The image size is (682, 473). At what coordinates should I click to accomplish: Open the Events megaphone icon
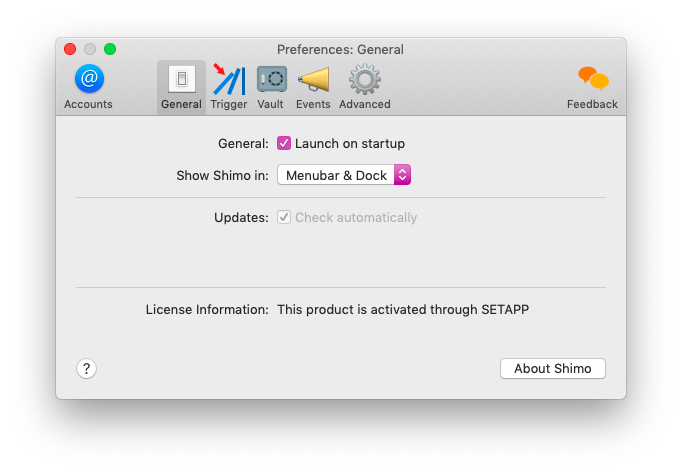[313, 79]
